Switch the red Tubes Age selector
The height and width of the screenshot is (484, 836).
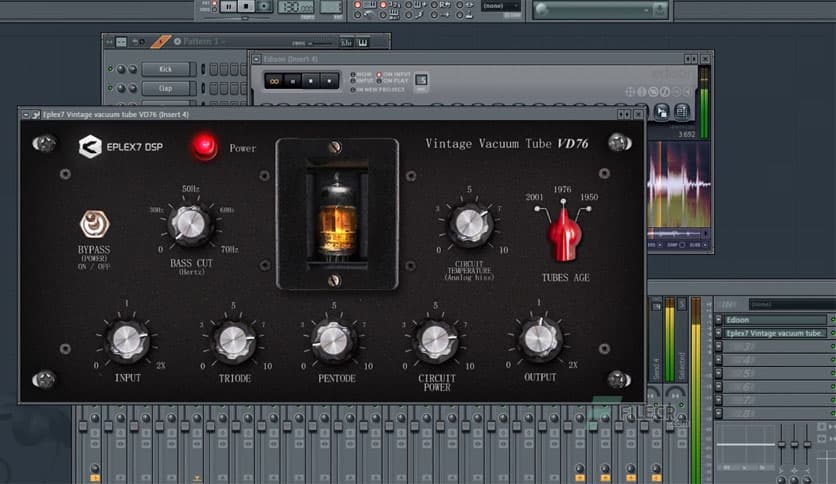click(x=562, y=235)
